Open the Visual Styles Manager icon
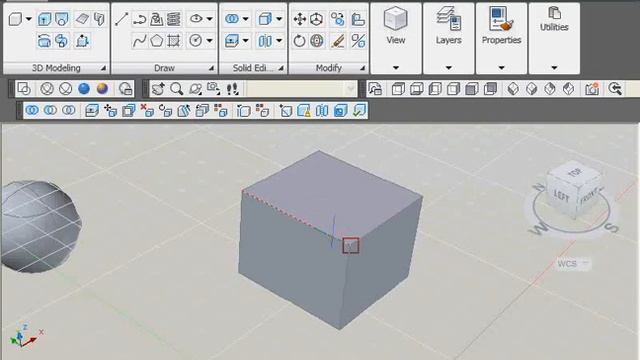This screenshot has width=640, height=360. tap(125, 89)
